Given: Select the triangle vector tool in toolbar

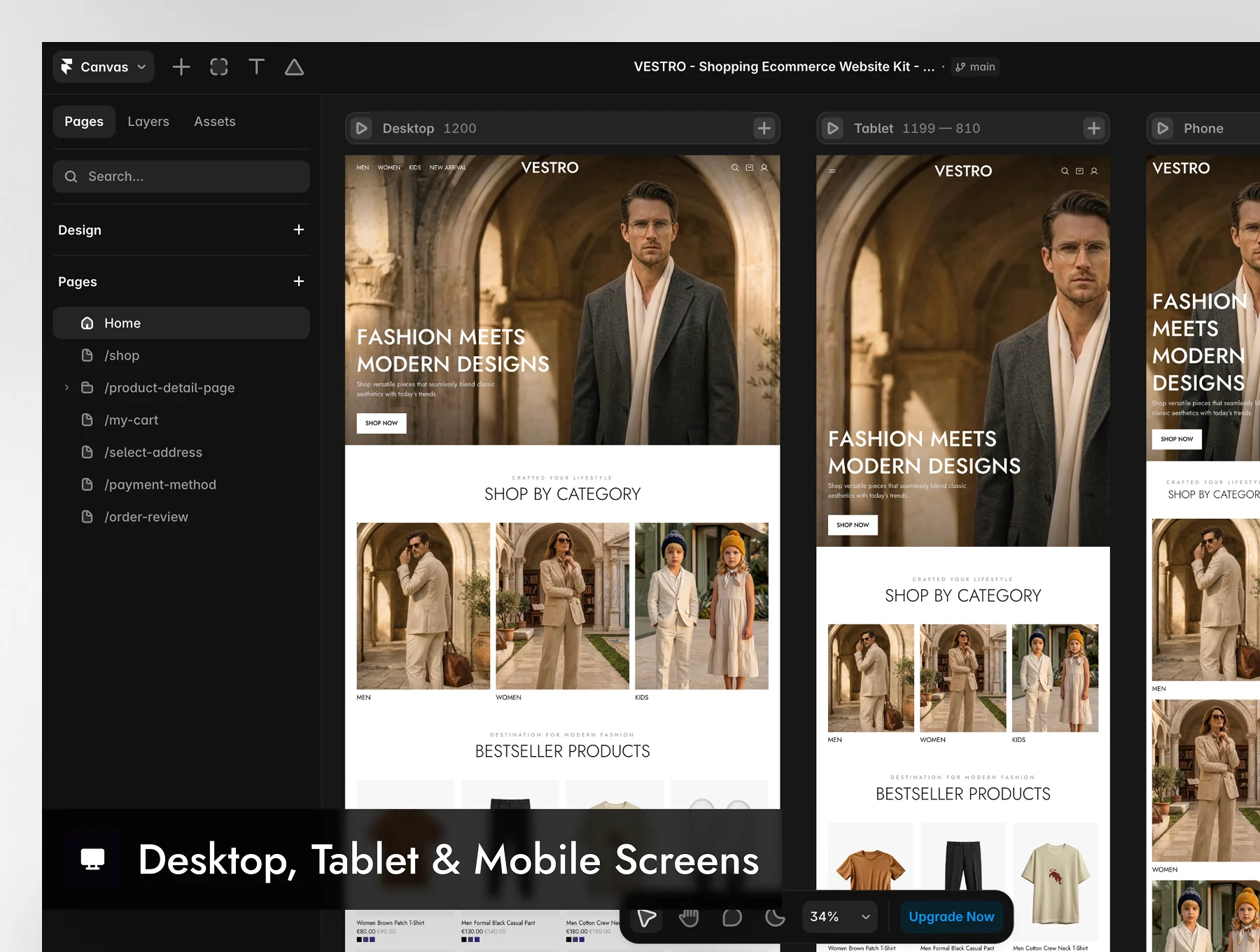Looking at the screenshot, I should pyautogui.click(x=294, y=66).
